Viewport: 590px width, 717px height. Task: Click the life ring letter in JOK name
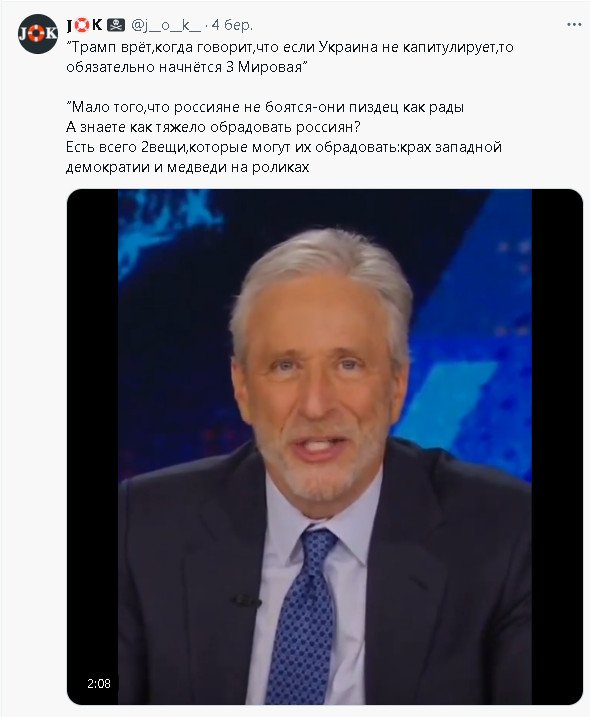(82, 25)
